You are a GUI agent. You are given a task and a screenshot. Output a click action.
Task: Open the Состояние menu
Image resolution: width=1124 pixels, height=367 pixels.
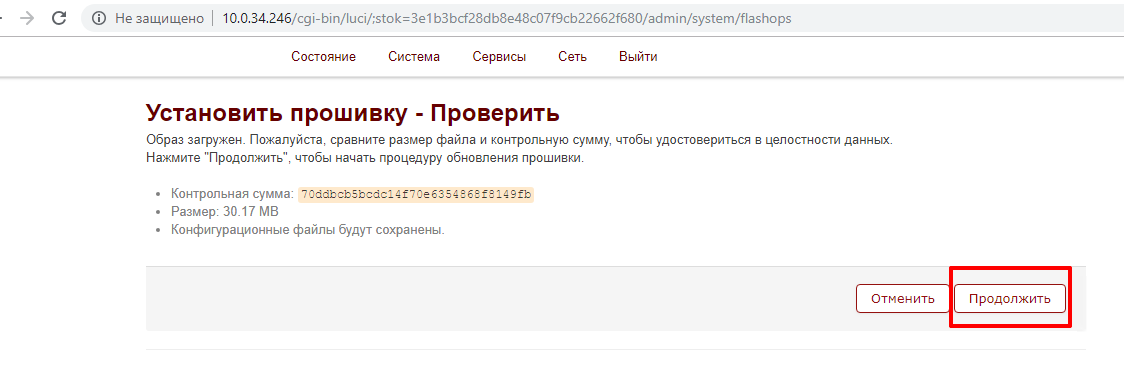click(323, 57)
